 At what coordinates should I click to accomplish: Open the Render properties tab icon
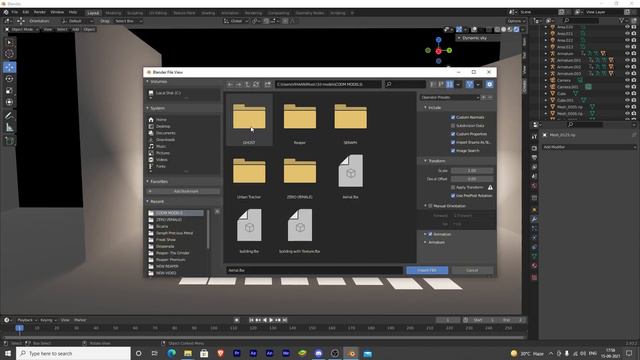[534, 148]
